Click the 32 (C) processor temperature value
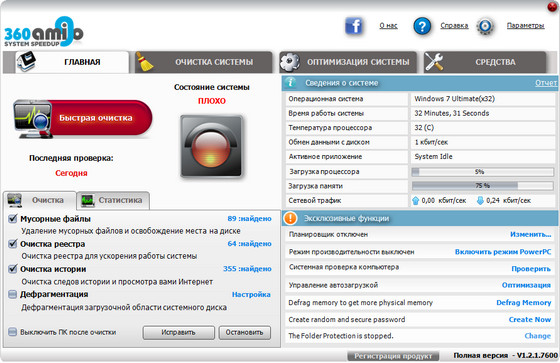560x363 pixels. [x=424, y=128]
